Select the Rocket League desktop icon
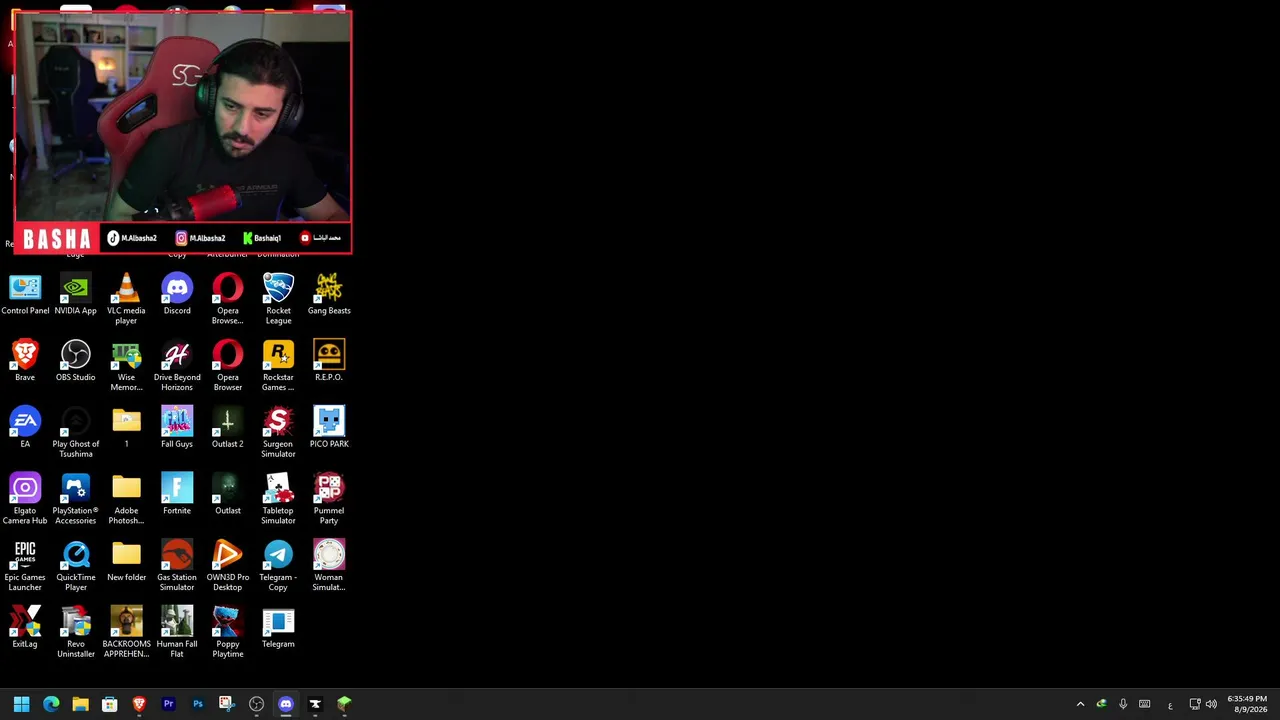Viewport: 1280px width, 720px height. 278,298
